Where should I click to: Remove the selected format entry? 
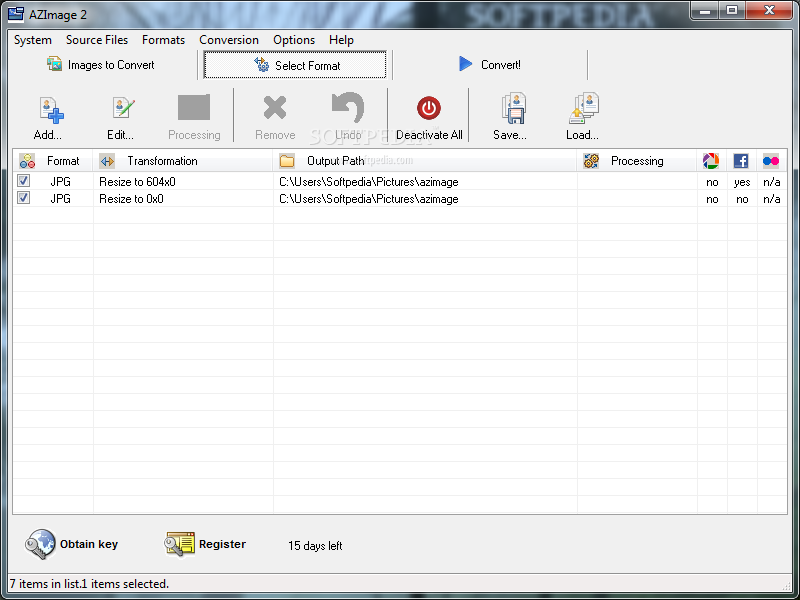tap(275, 117)
